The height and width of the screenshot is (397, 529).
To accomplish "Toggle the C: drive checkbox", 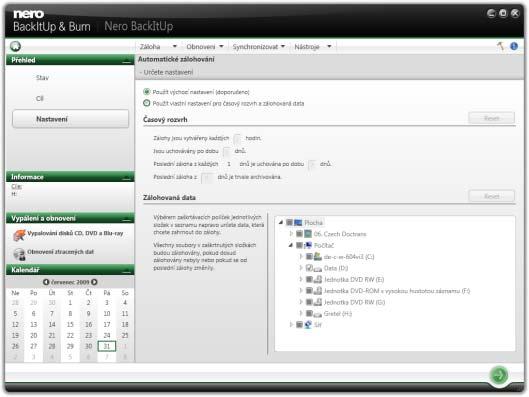I will tap(309, 257).
